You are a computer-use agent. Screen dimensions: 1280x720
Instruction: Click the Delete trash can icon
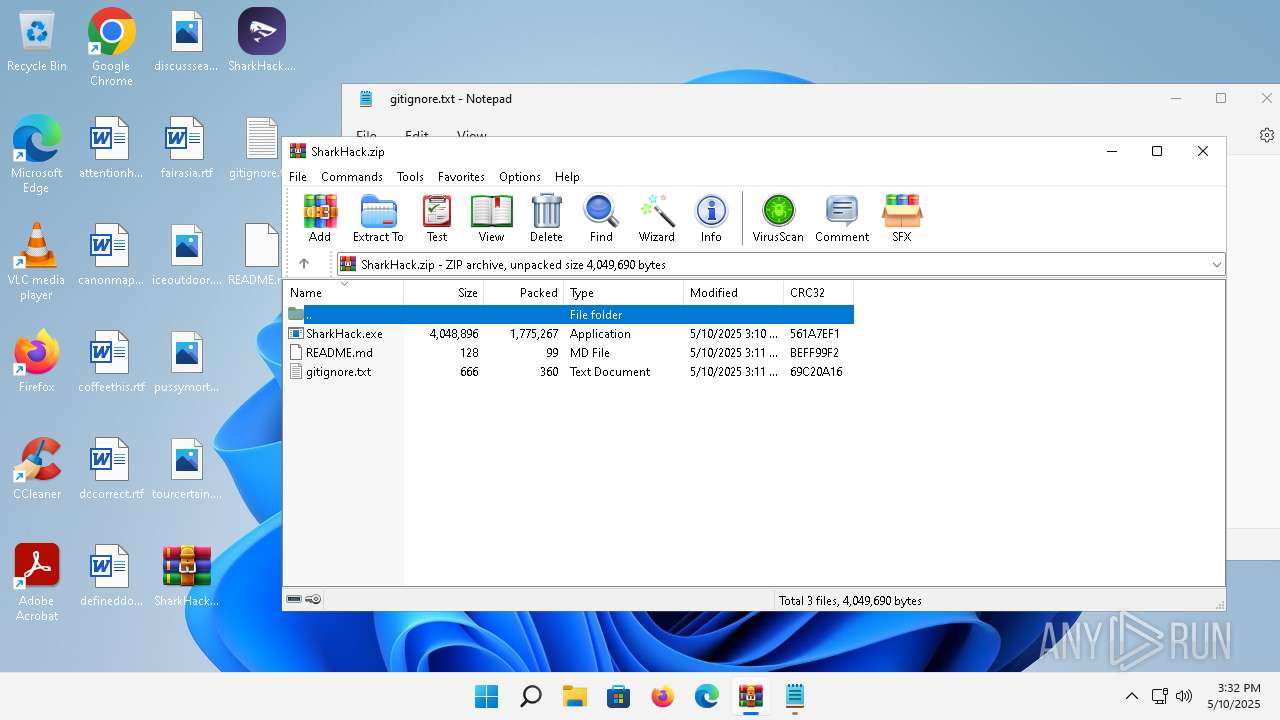[x=546, y=218]
